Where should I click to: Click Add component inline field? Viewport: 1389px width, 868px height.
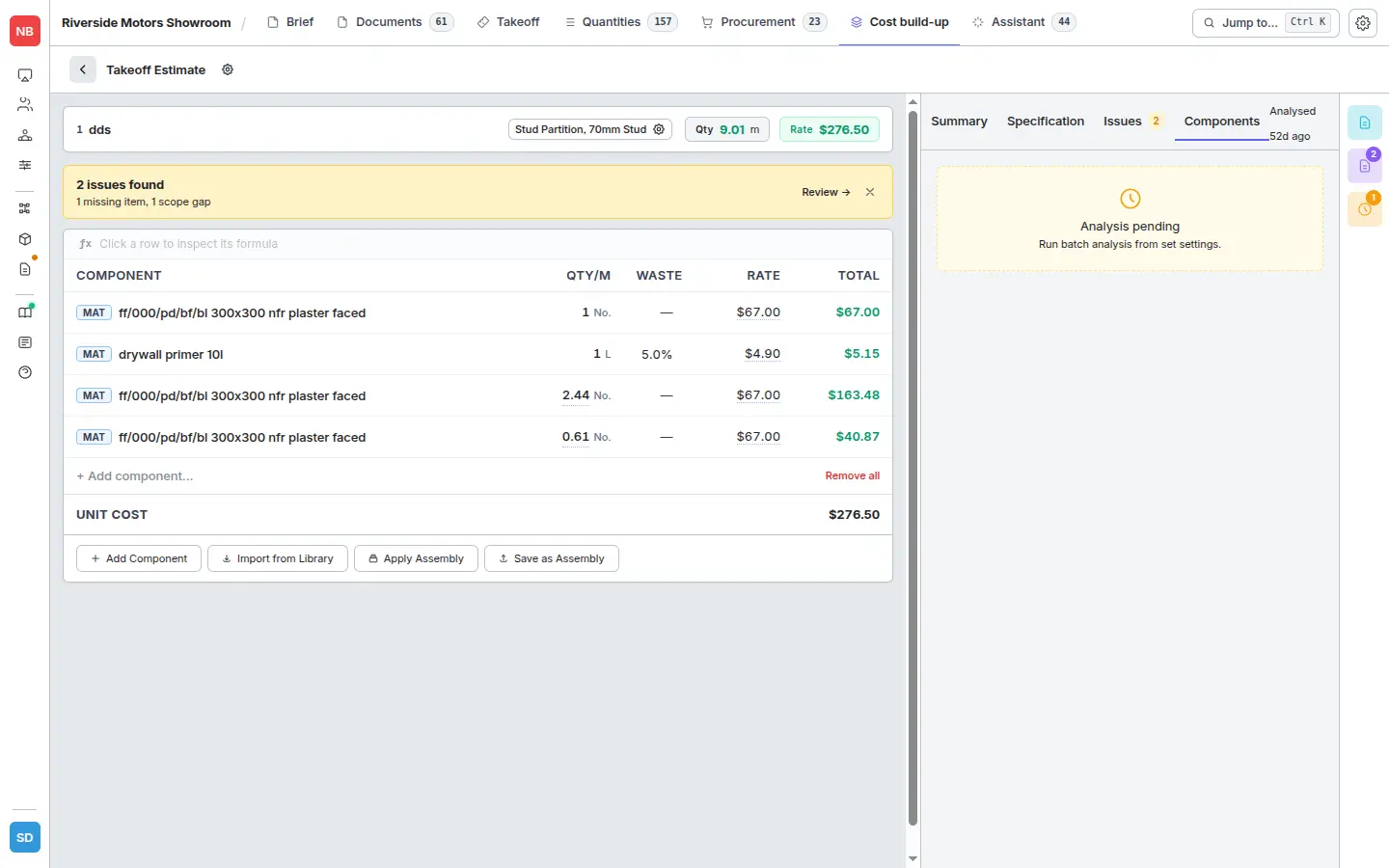click(135, 476)
